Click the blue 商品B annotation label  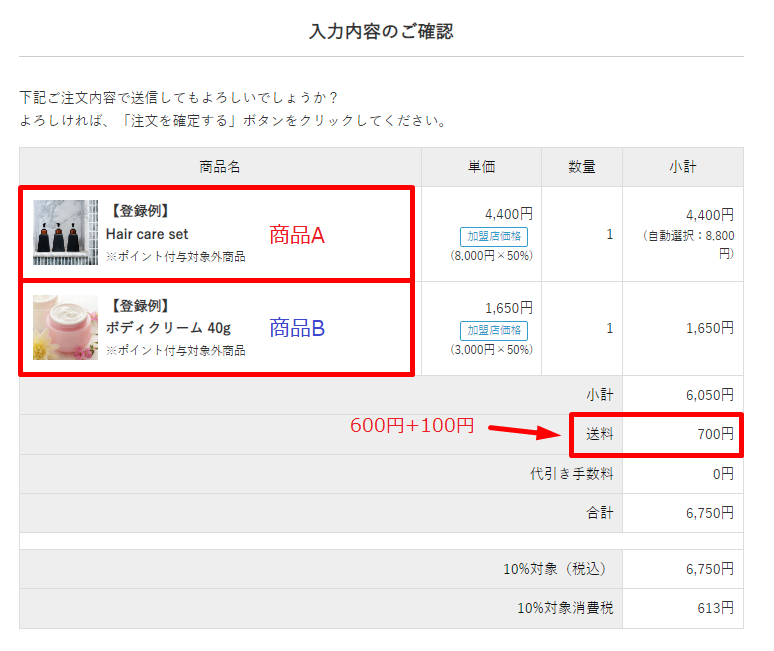pos(298,327)
